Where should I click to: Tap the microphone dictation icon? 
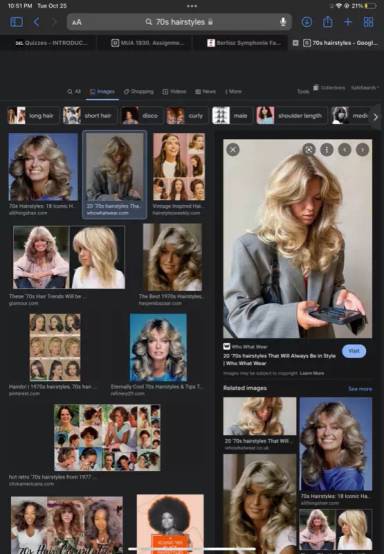tap(283, 22)
